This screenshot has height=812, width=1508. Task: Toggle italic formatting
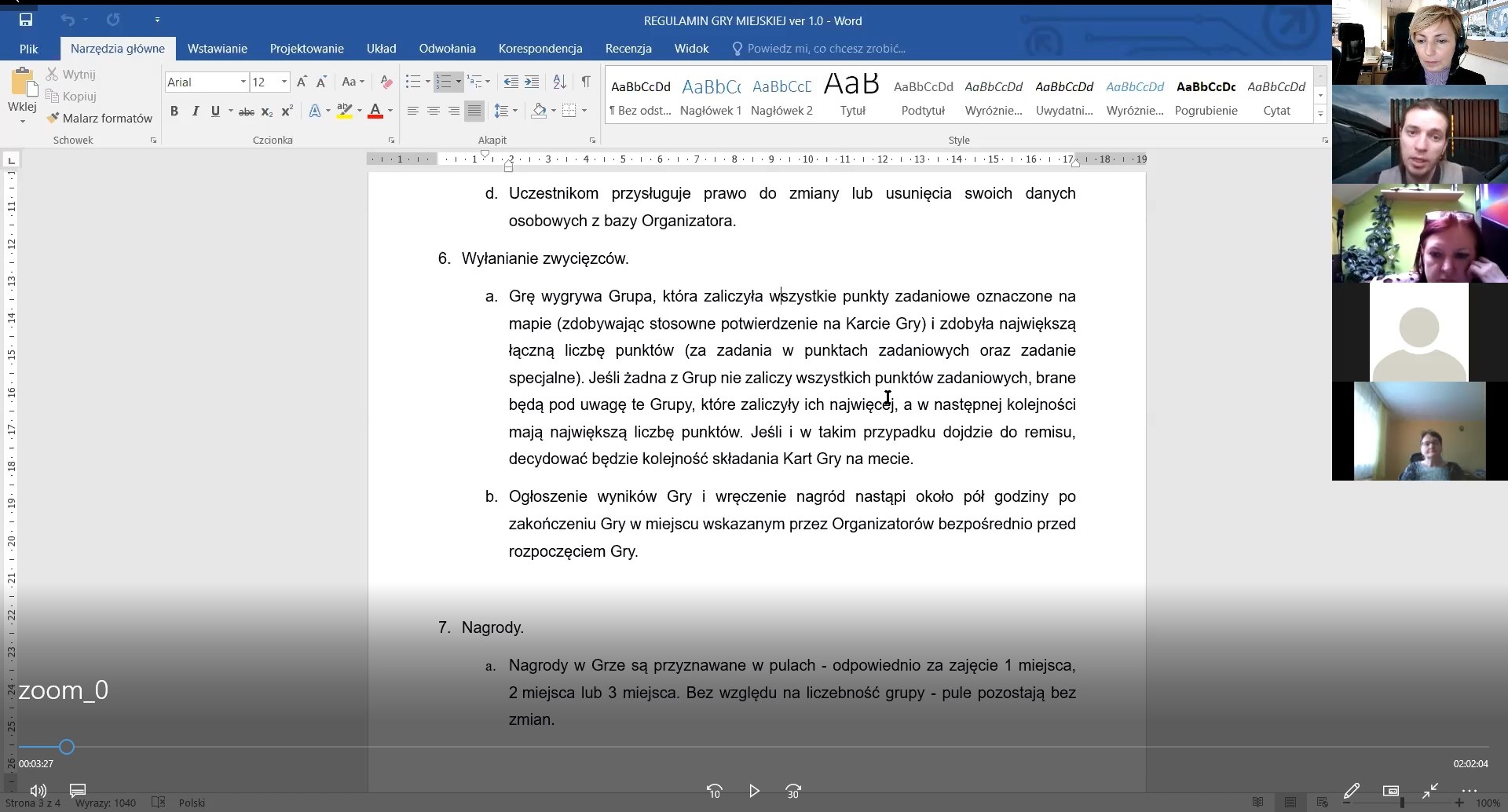tap(195, 112)
